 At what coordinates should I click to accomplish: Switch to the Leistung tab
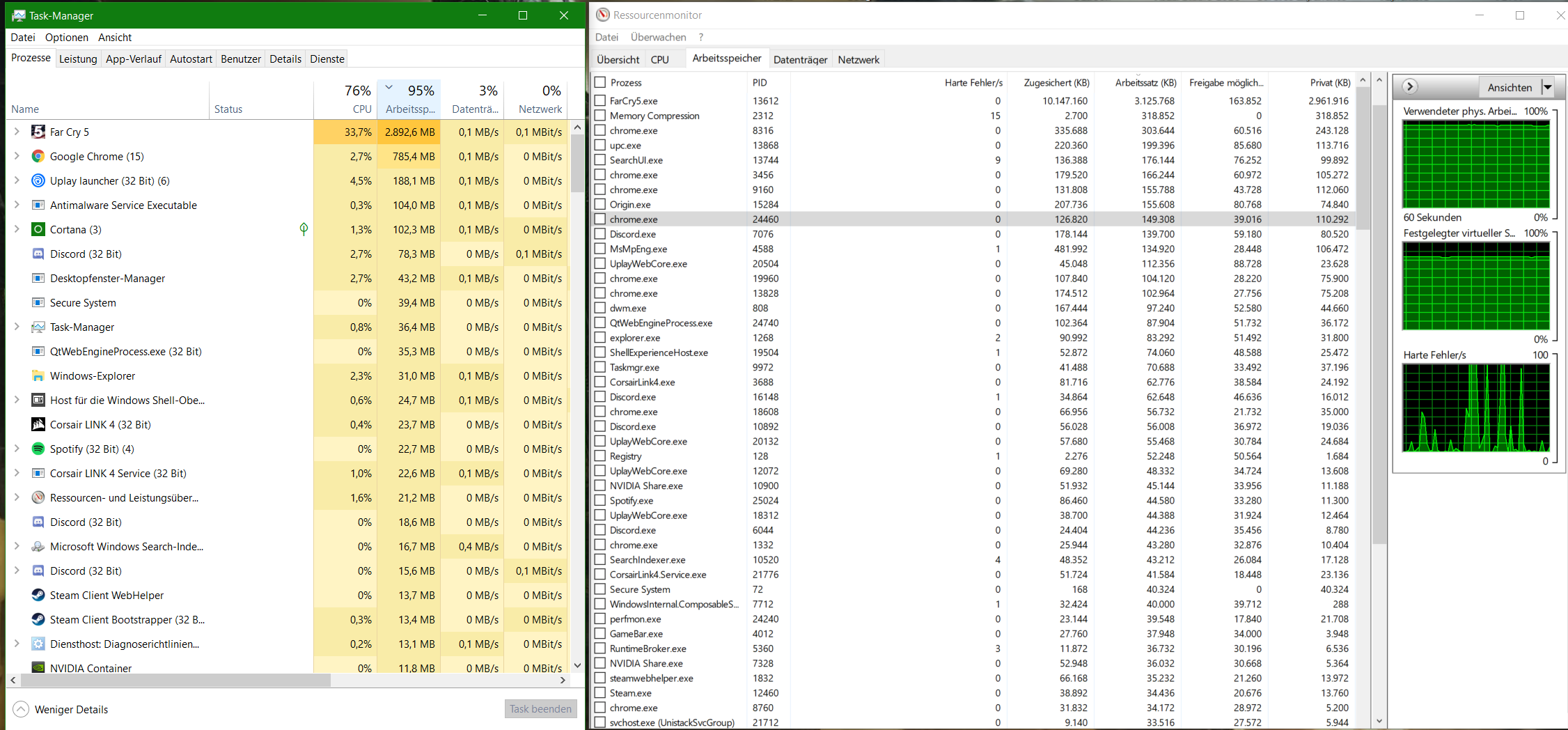point(78,59)
